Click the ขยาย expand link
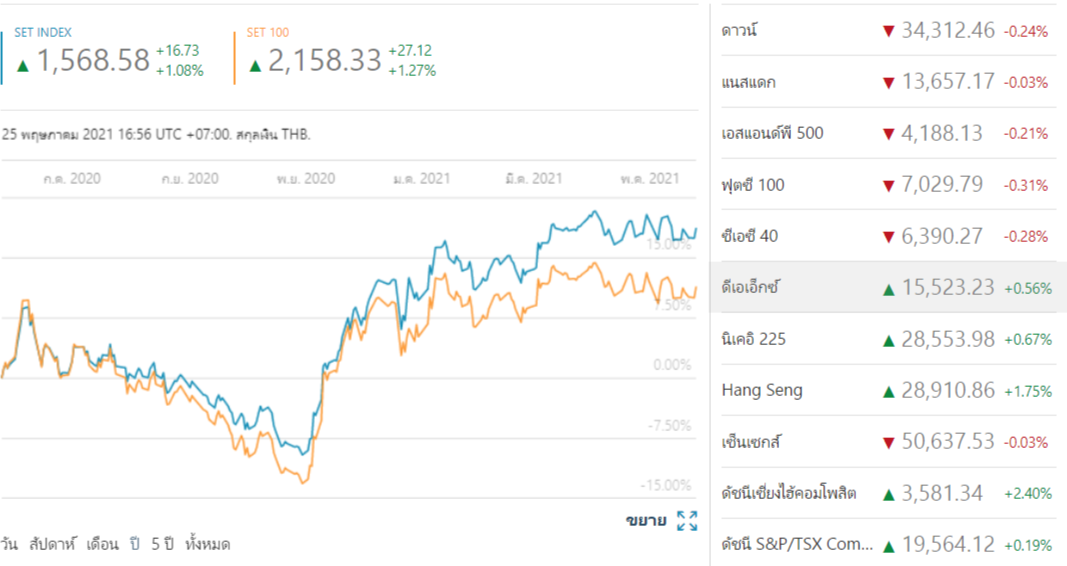 click(x=646, y=520)
